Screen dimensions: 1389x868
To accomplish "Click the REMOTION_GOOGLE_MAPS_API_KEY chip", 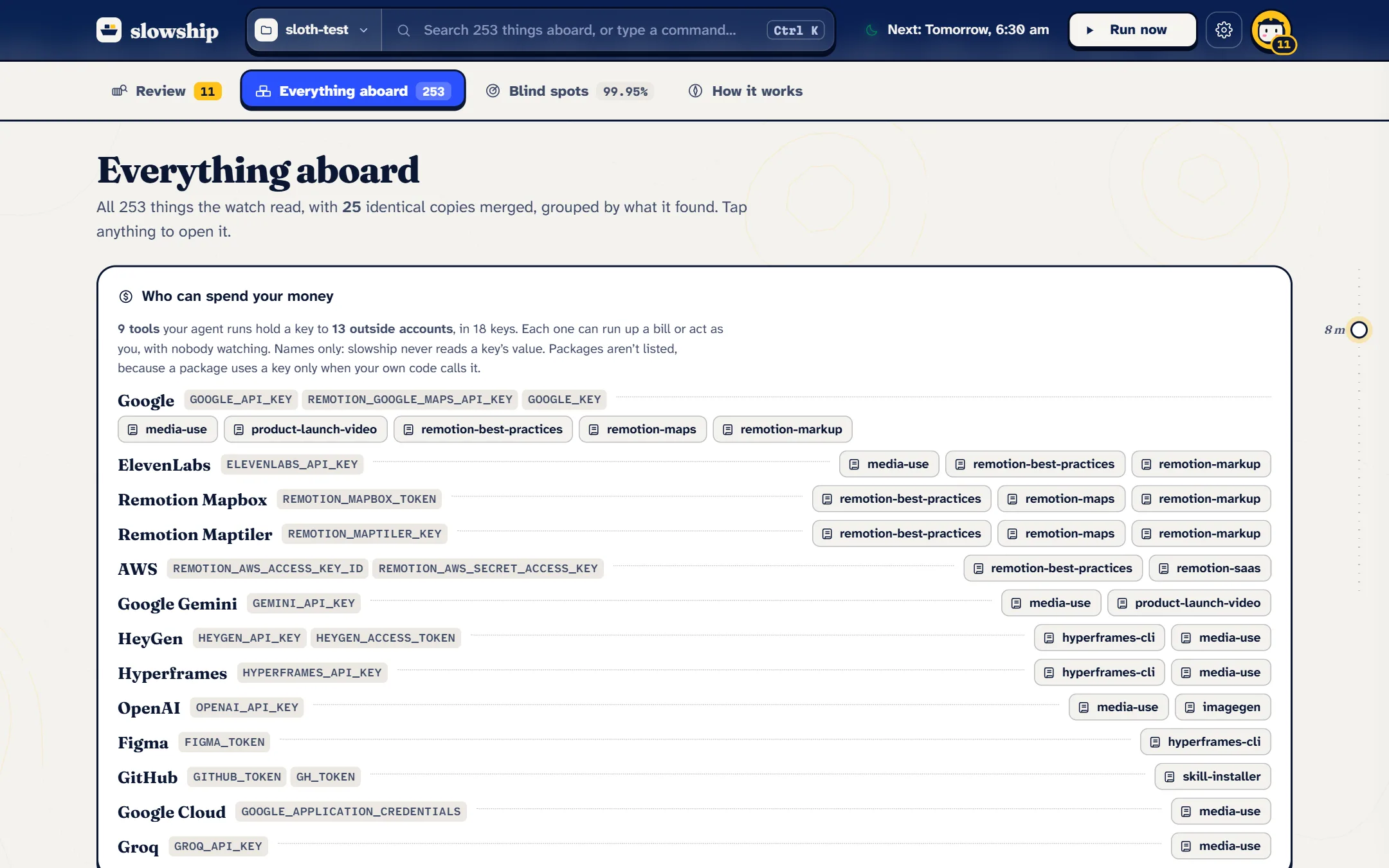I will point(410,399).
